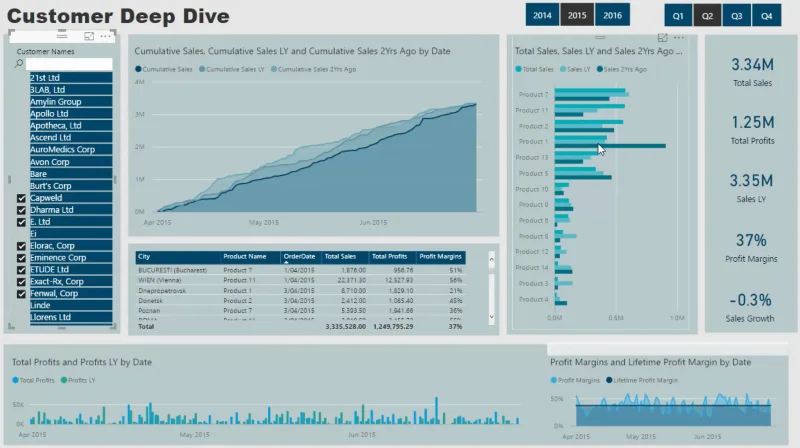Click focus mode icon on customer slicer

coord(89,36)
